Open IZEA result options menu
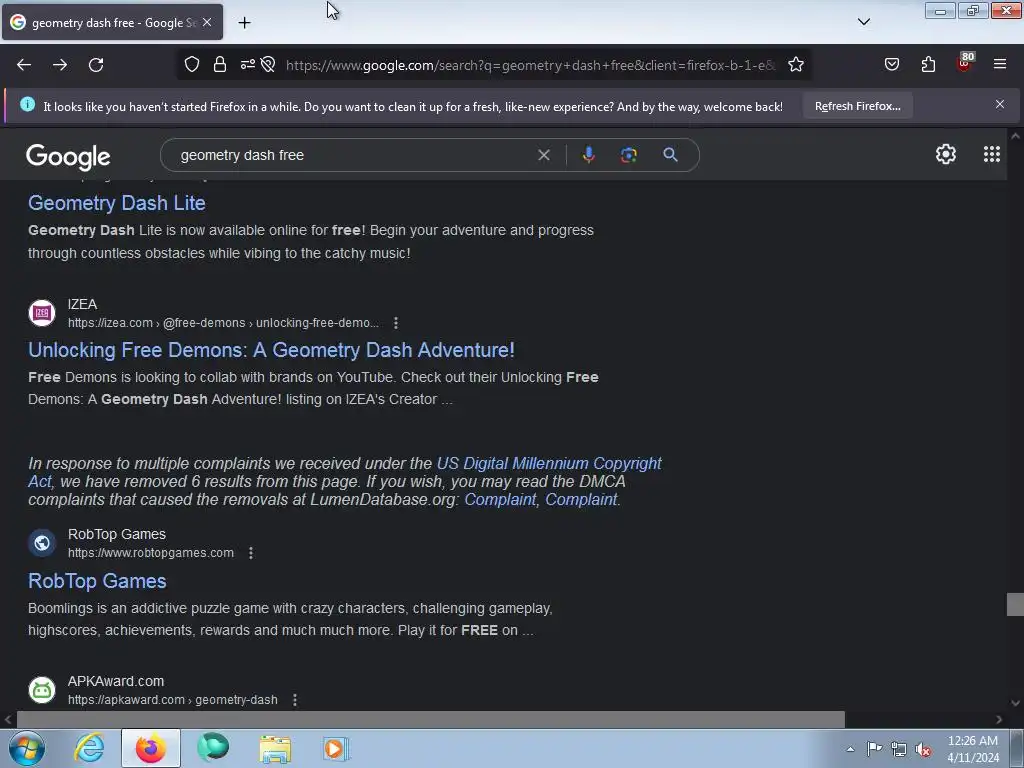This screenshot has width=1024, height=768. tap(396, 323)
